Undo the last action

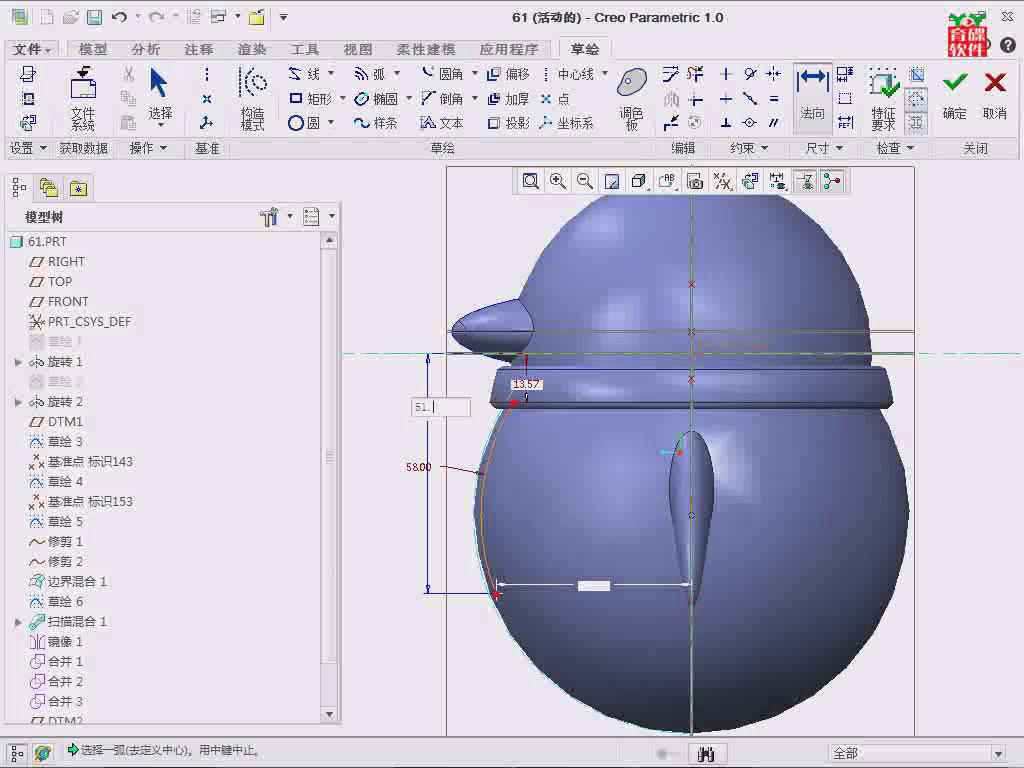tap(120, 18)
